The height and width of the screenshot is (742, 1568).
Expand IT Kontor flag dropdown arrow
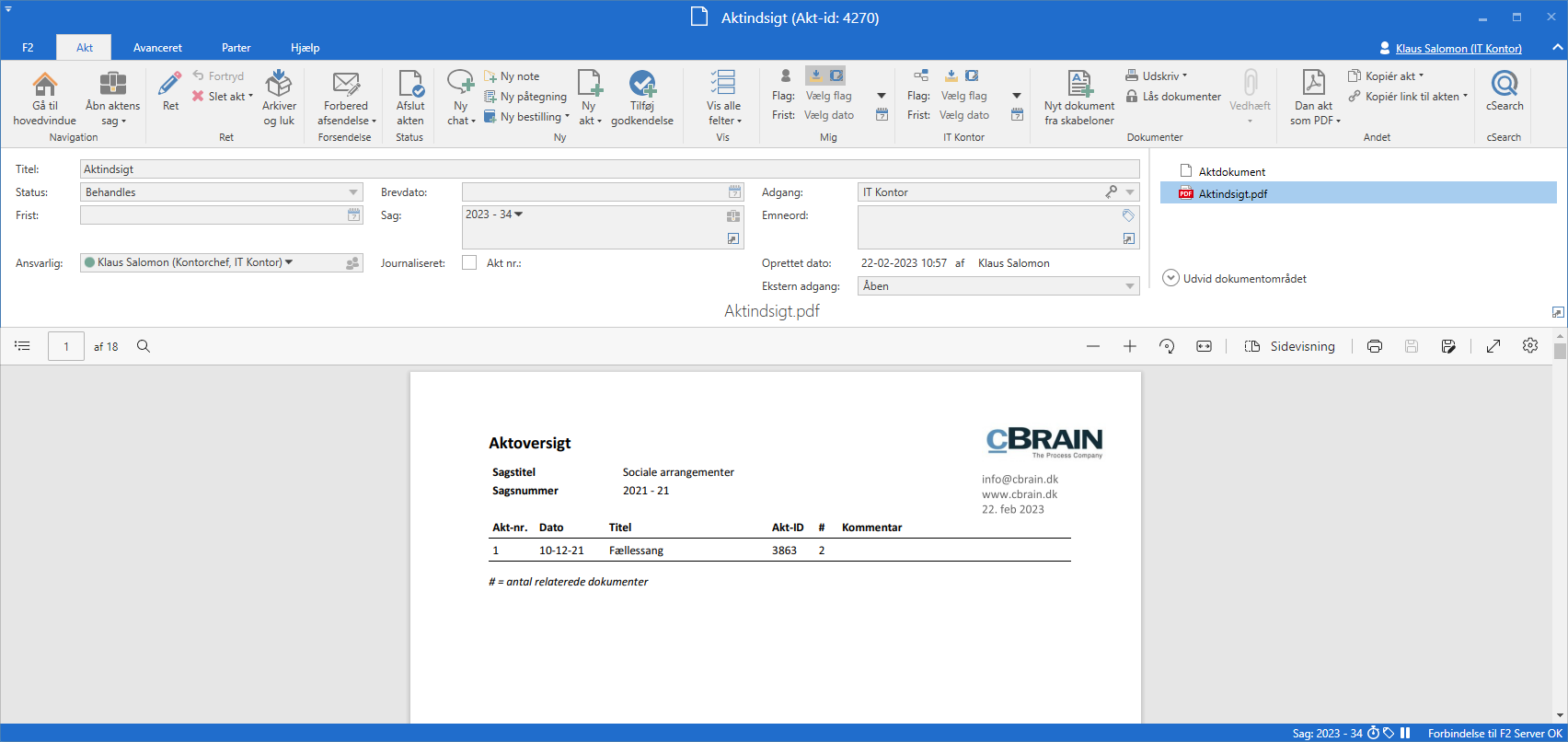(1017, 96)
